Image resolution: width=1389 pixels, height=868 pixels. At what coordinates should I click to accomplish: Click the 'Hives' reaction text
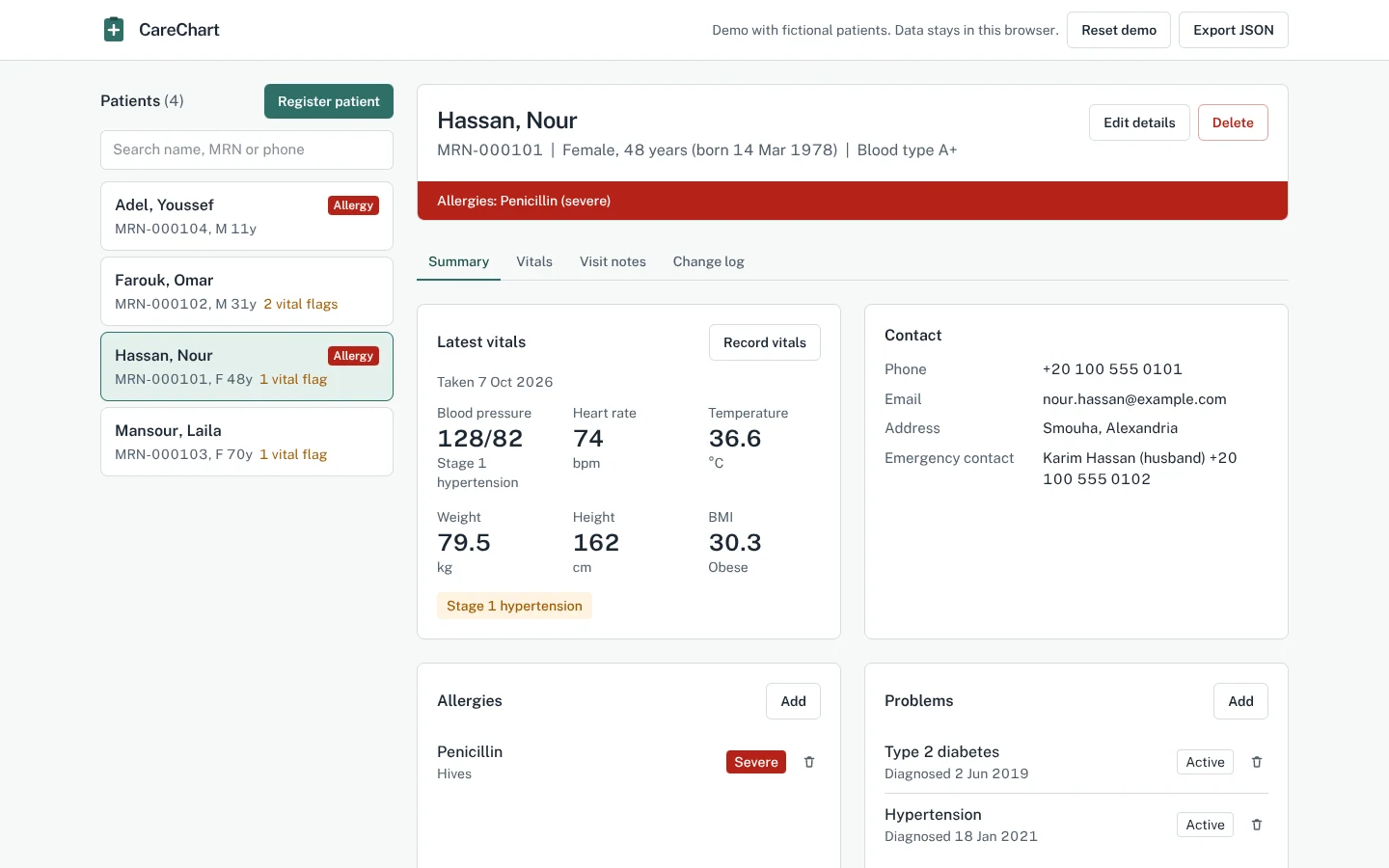pyautogui.click(x=454, y=773)
